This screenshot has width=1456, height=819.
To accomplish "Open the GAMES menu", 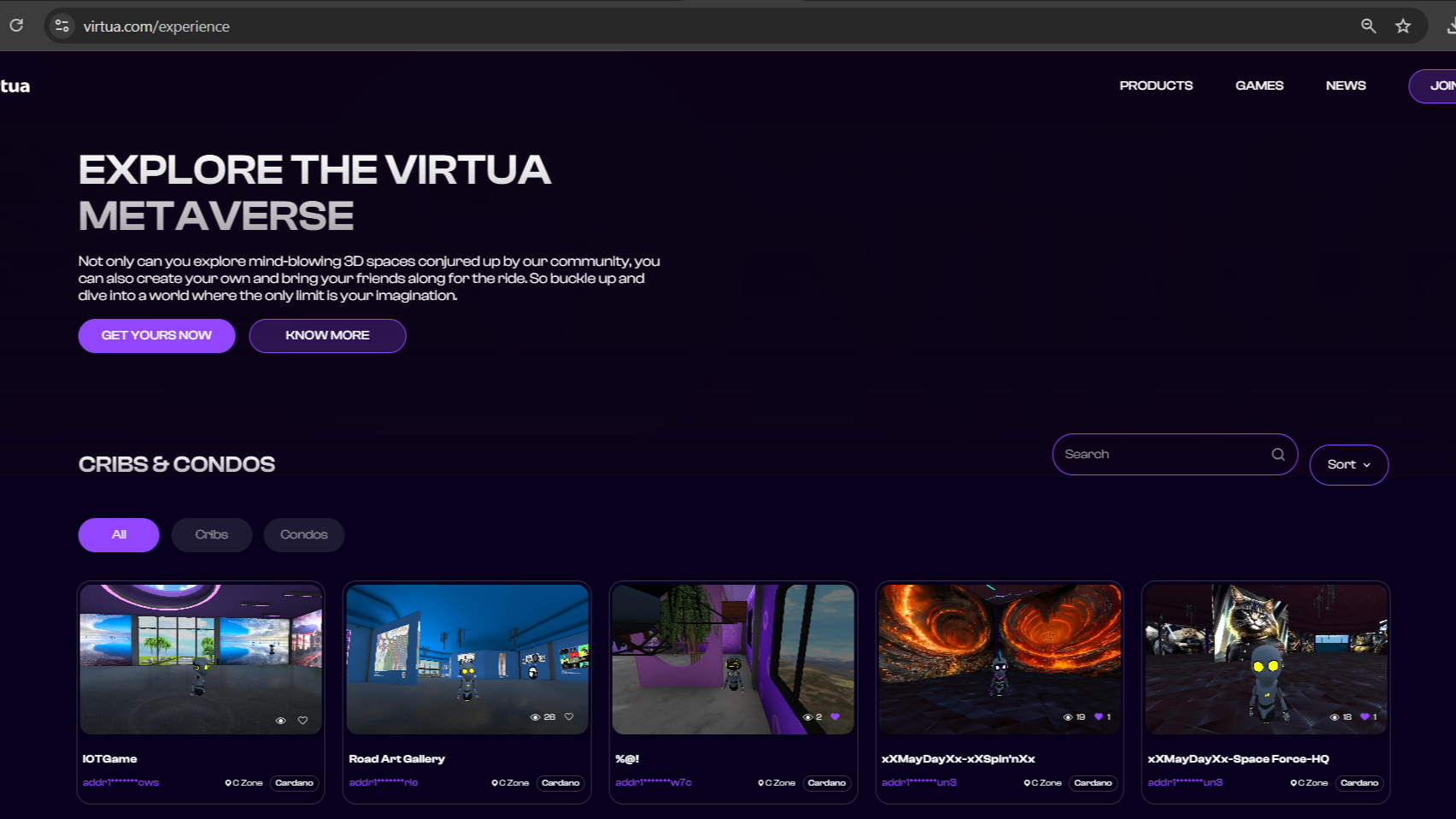I will pyautogui.click(x=1259, y=85).
